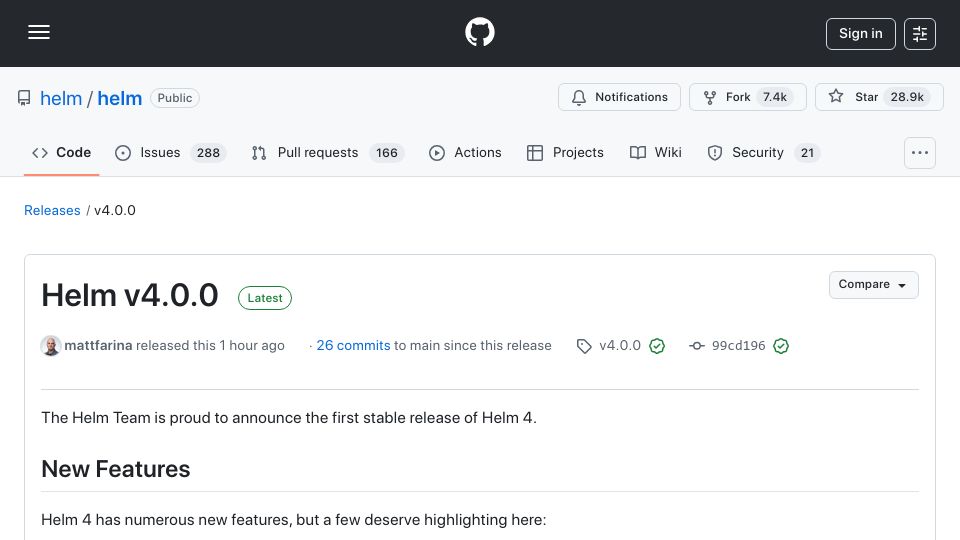Open the helm owner link

click(x=61, y=98)
